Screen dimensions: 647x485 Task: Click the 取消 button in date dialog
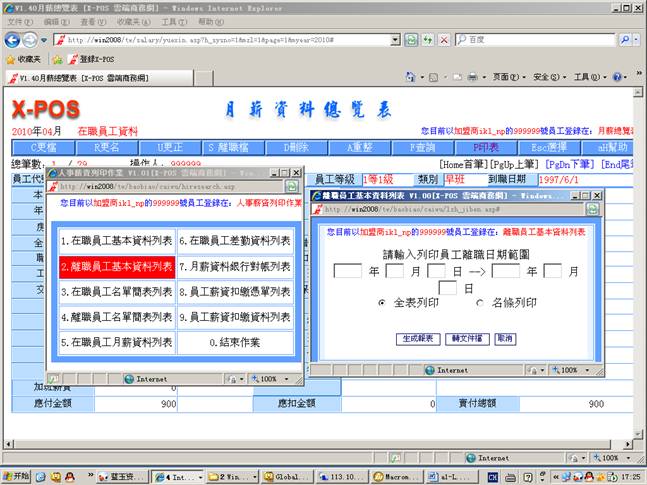(x=505, y=339)
